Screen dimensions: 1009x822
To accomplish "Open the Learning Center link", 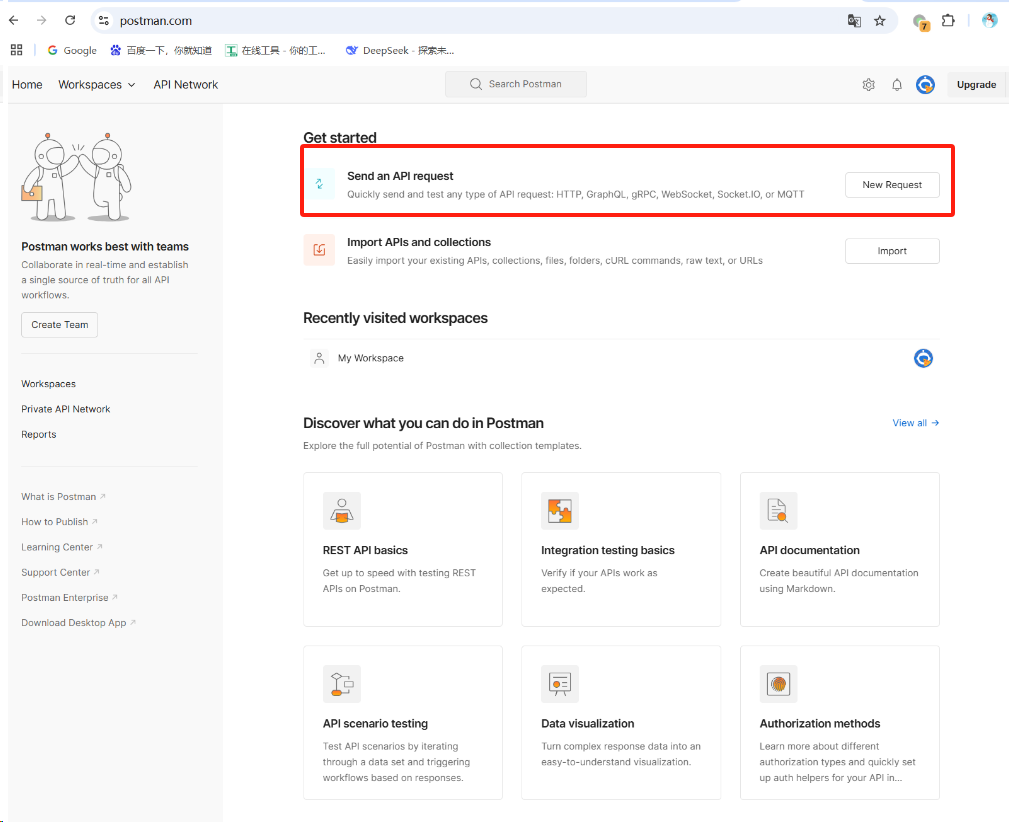I will [x=62, y=547].
